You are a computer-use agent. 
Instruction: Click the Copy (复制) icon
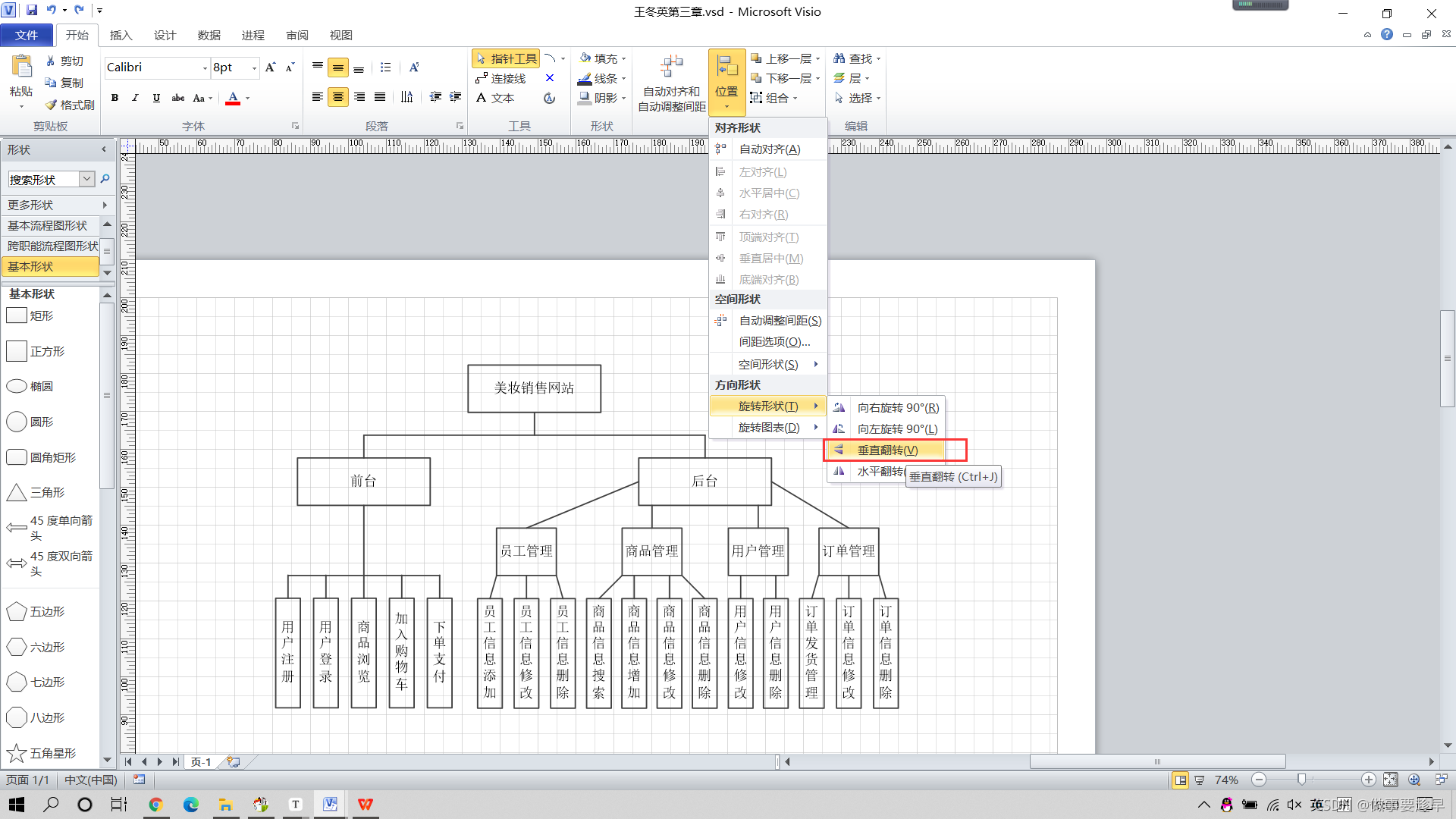pos(51,83)
